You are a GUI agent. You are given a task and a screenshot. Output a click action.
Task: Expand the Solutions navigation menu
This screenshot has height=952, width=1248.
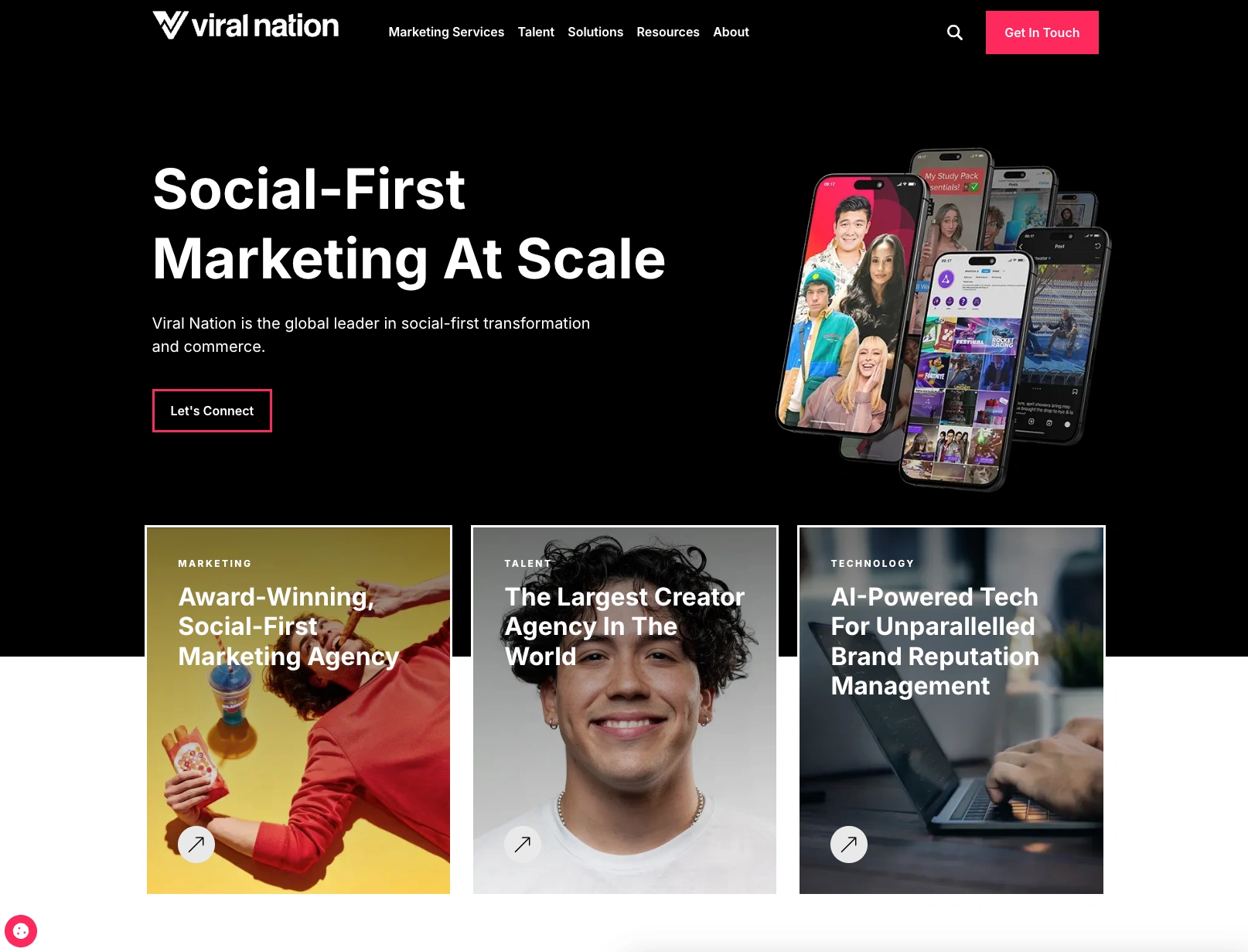(x=595, y=32)
